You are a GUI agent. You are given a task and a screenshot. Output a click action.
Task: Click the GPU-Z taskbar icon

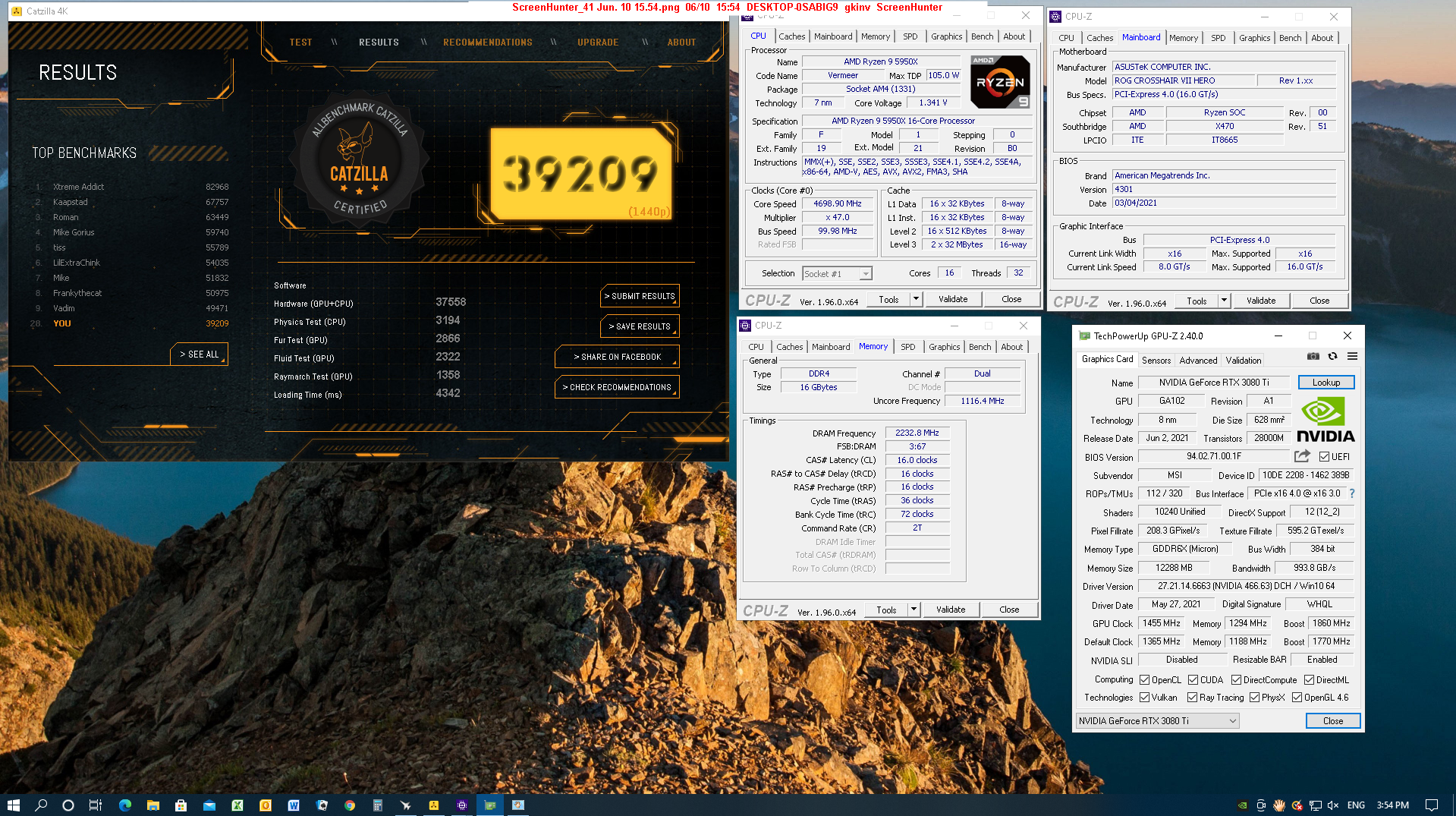[x=490, y=805]
